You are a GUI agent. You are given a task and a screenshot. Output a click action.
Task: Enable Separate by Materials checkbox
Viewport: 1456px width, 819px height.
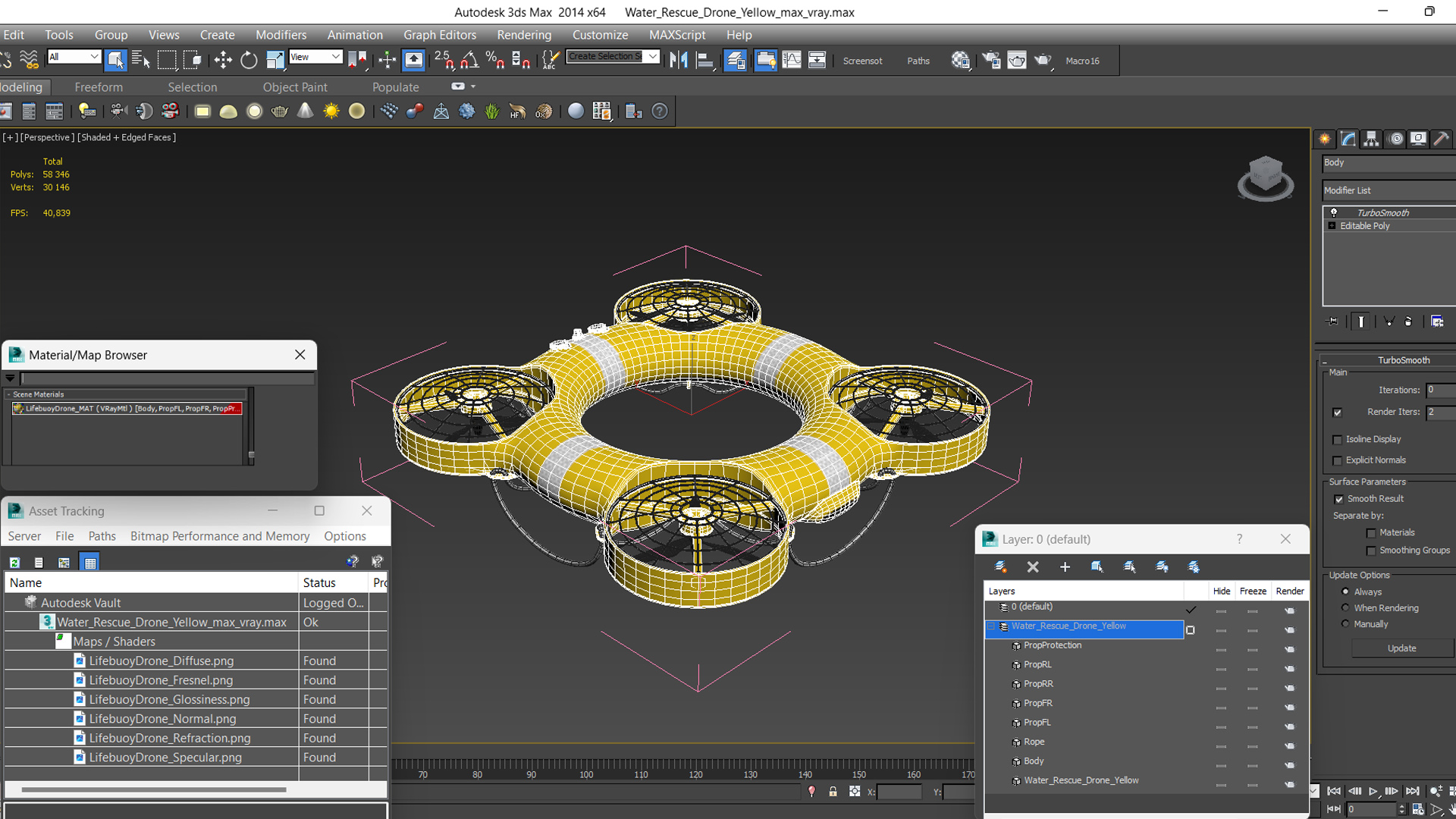pos(1371,533)
